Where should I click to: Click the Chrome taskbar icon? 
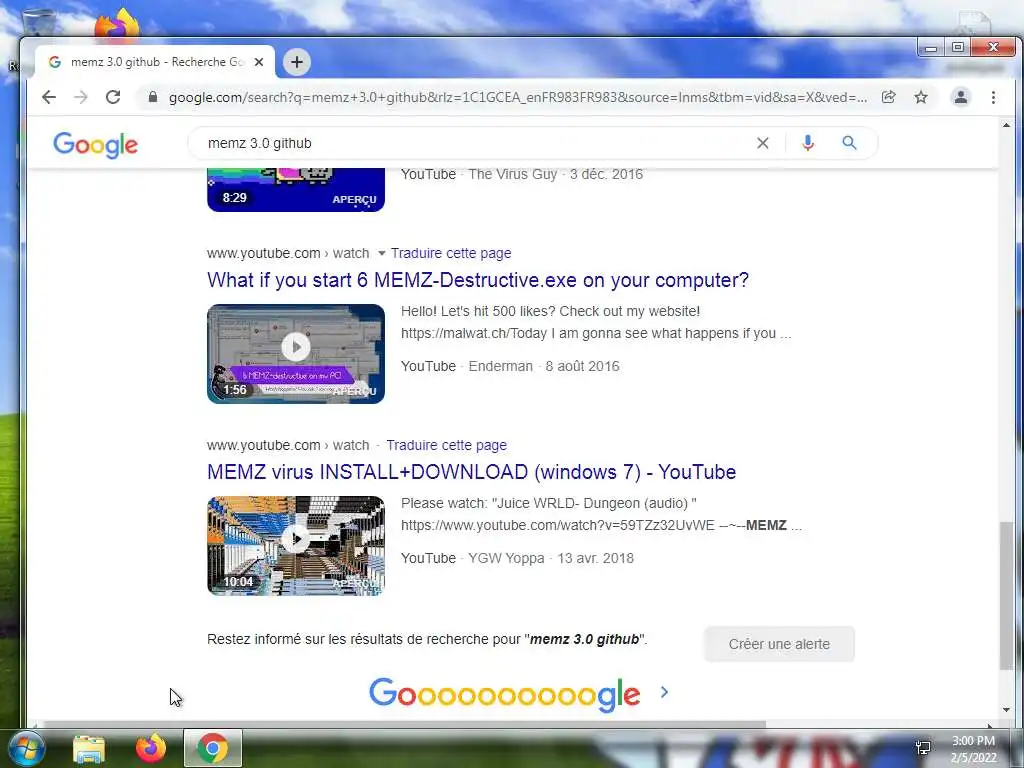[212, 748]
